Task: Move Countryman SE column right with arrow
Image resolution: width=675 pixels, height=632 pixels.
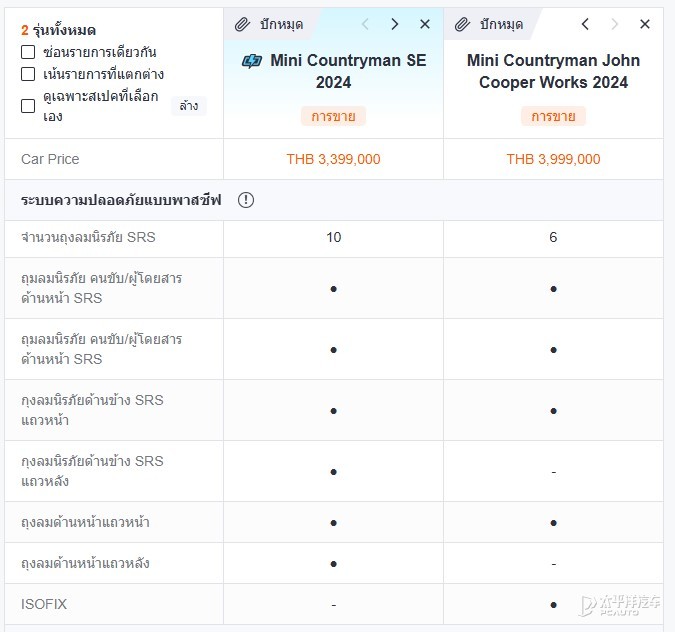Action: click(394, 24)
